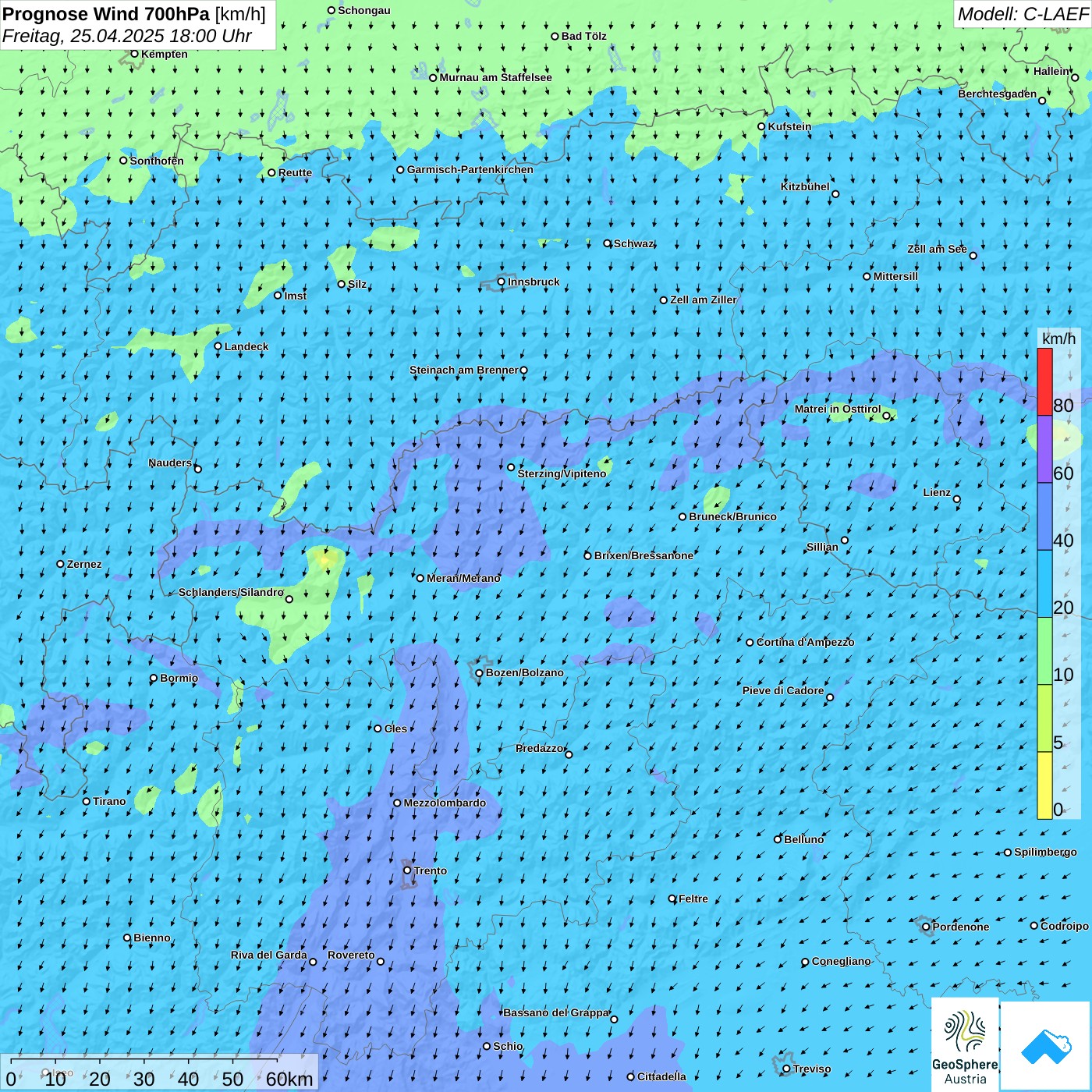
Task: Click the Landeck location dot
Action: [218, 346]
